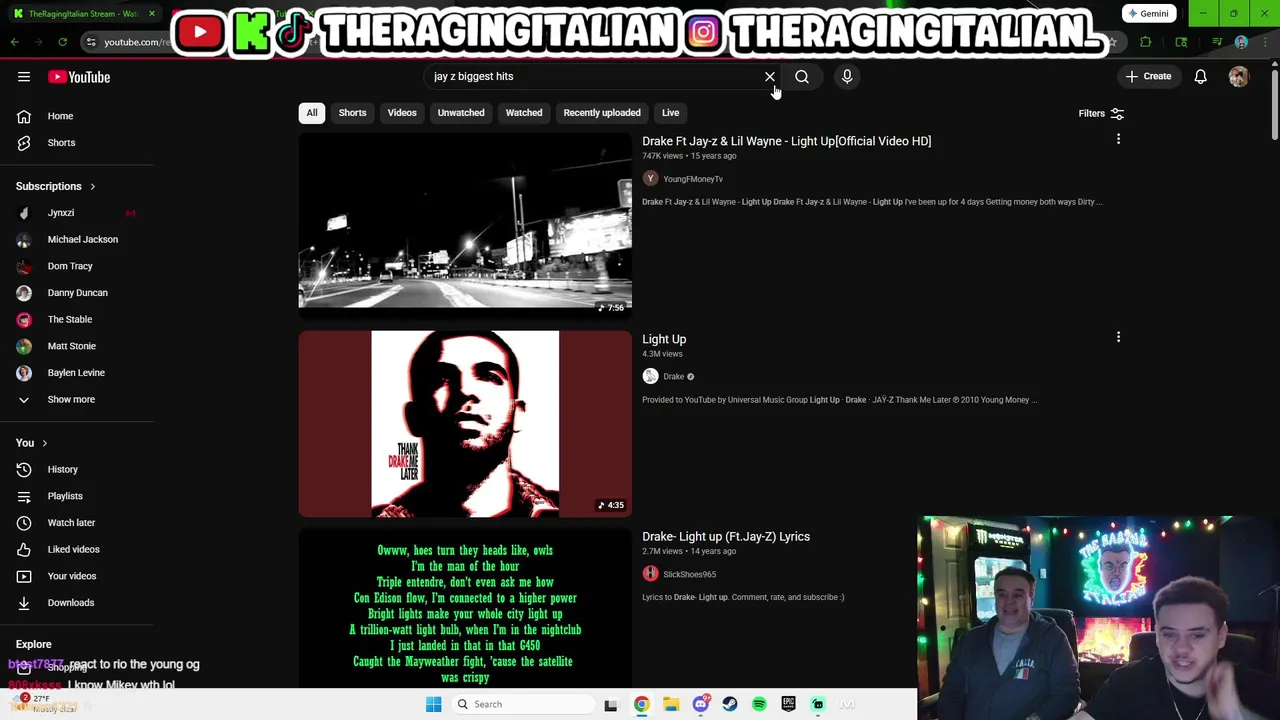Select the All filter chip
The height and width of the screenshot is (720, 1280).
312,113
